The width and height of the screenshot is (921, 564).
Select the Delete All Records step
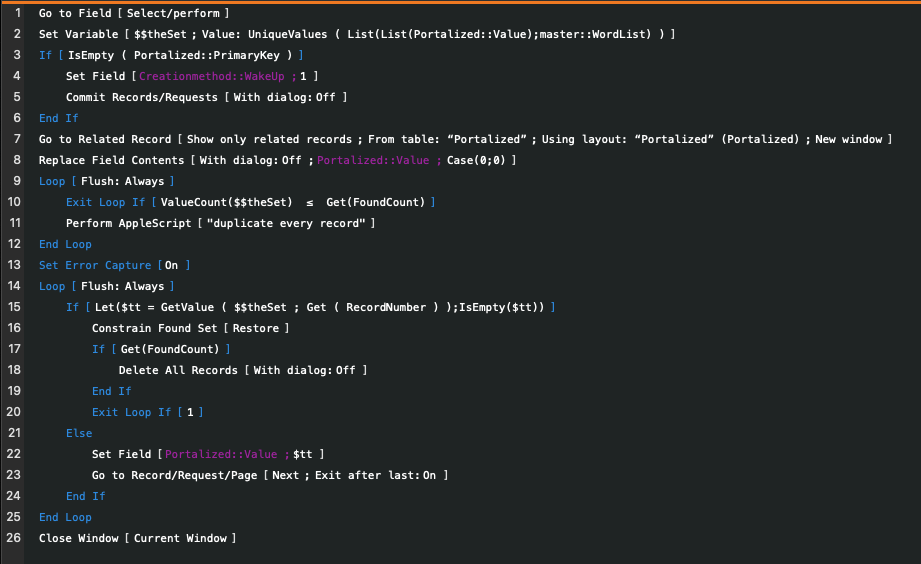(x=243, y=370)
